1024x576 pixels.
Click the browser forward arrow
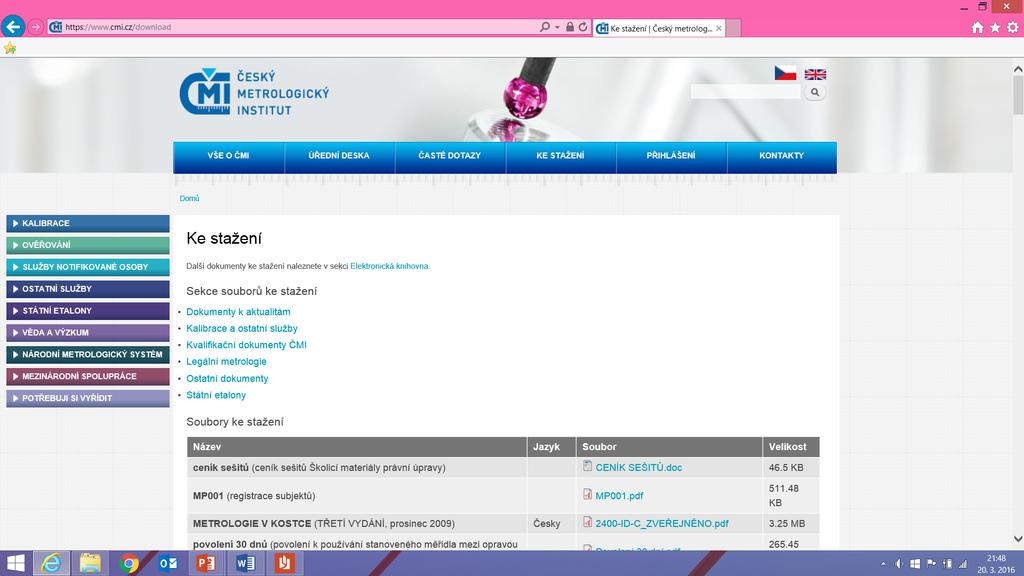pyautogui.click(x=36, y=27)
